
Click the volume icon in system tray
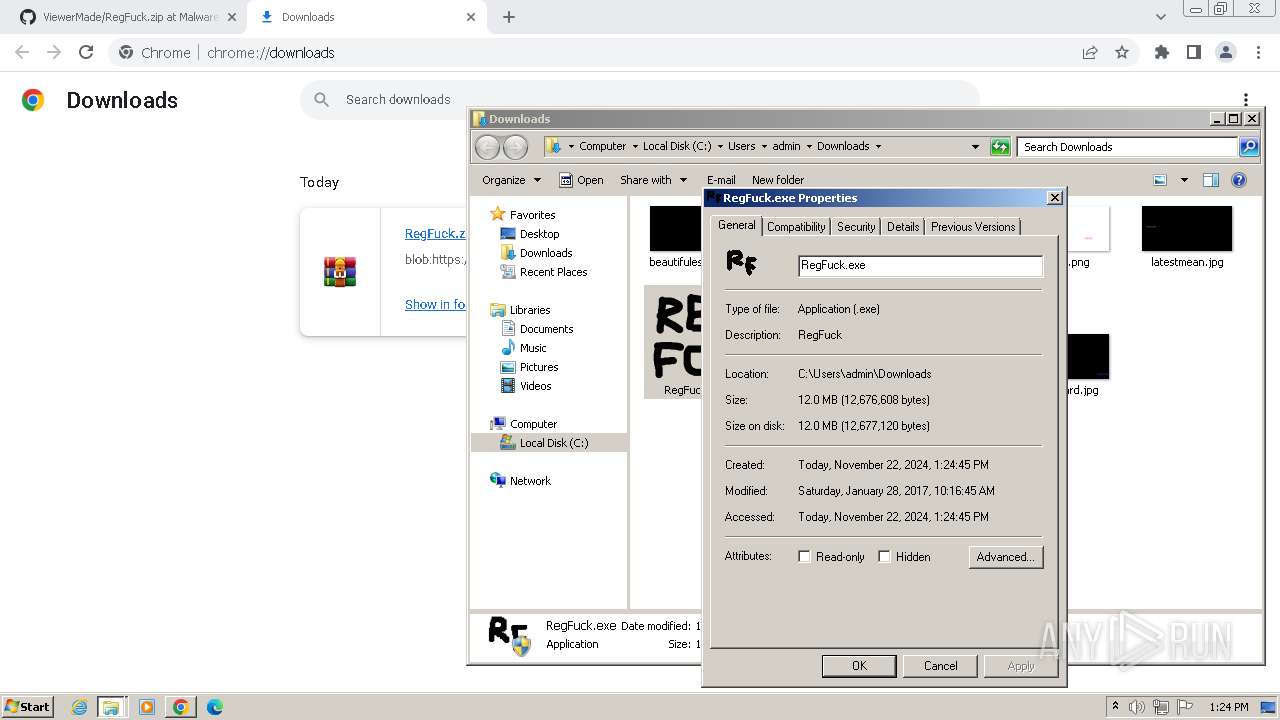(x=1137, y=707)
